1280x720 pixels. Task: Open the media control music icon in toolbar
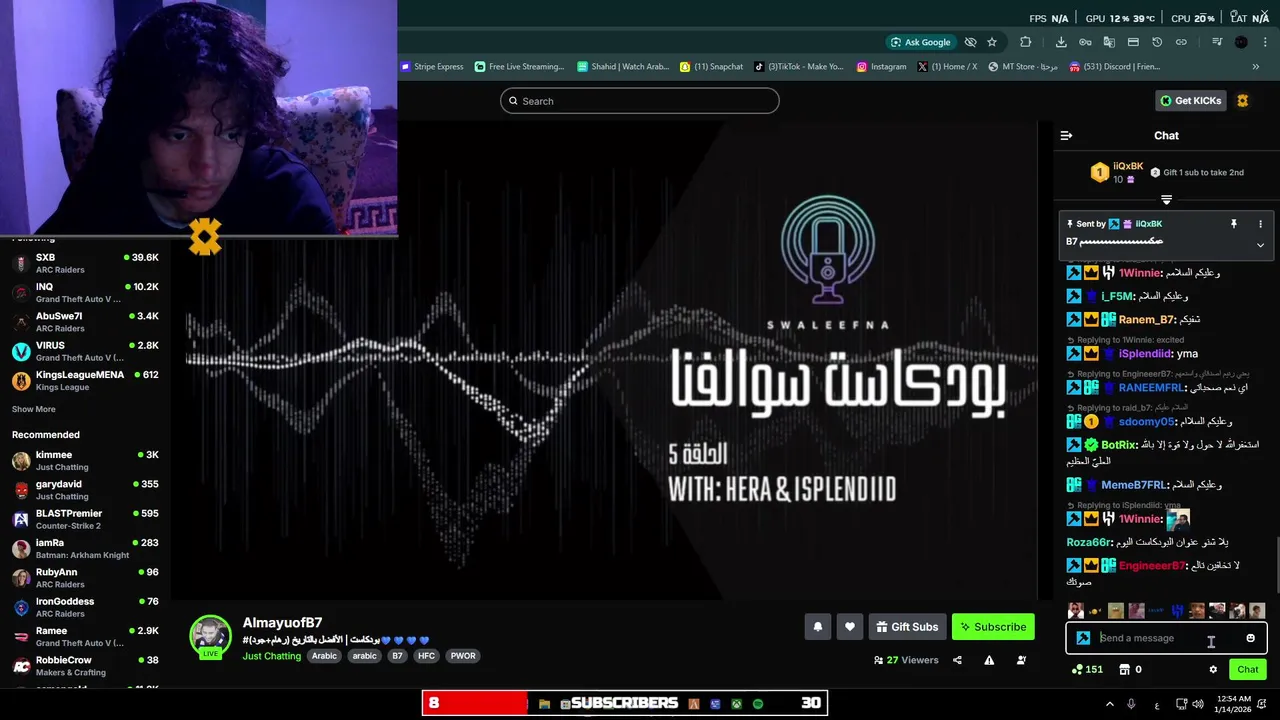(x=1217, y=42)
